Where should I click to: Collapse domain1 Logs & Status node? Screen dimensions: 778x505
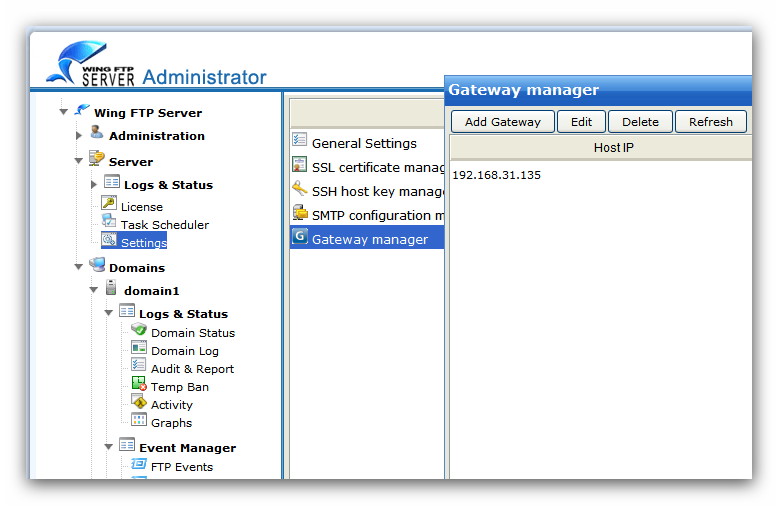(x=109, y=313)
